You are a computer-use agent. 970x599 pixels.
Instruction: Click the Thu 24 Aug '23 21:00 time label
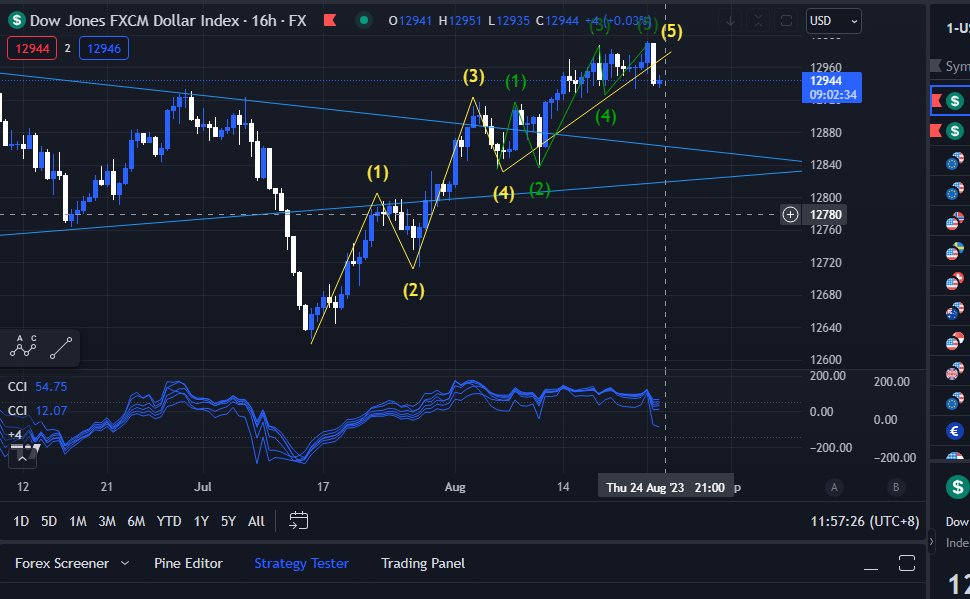(666, 487)
